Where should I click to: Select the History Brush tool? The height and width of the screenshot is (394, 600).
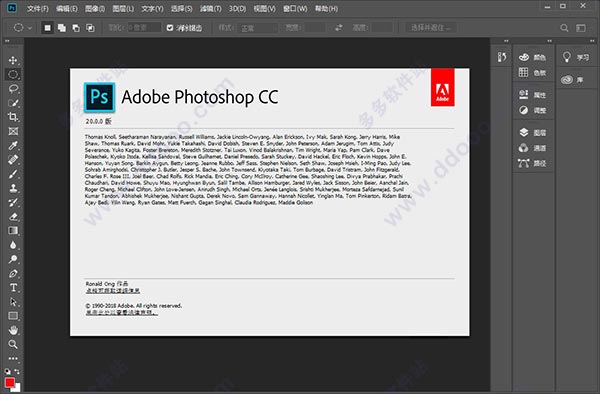13,202
